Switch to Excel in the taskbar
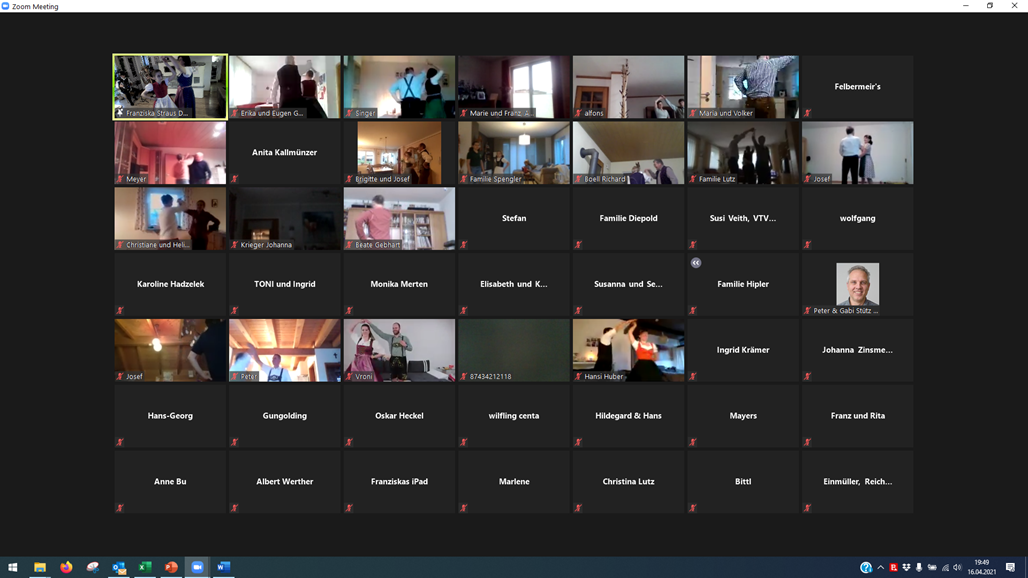Image resolution: width=1028 pixels, height=578 pixels. (x=145, y=567)
